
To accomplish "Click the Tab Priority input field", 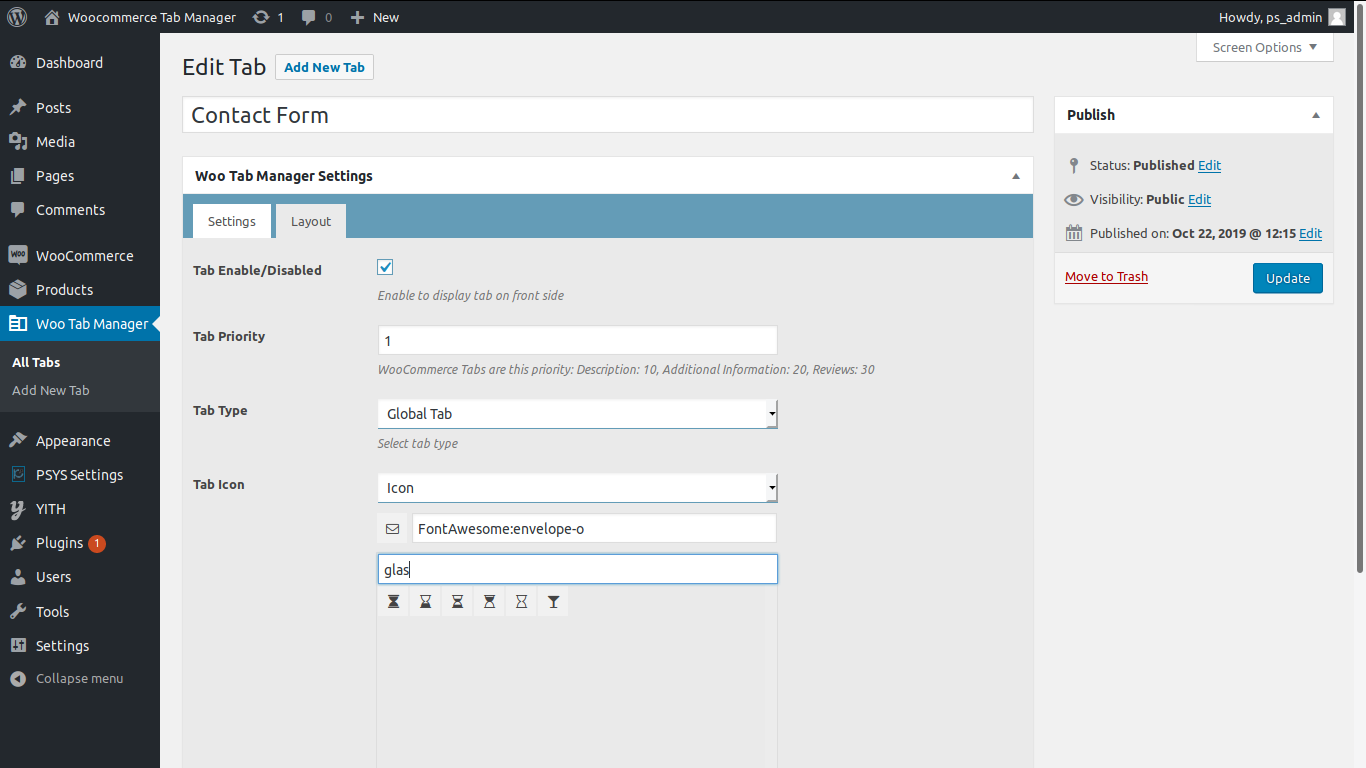I will (577, 341).
